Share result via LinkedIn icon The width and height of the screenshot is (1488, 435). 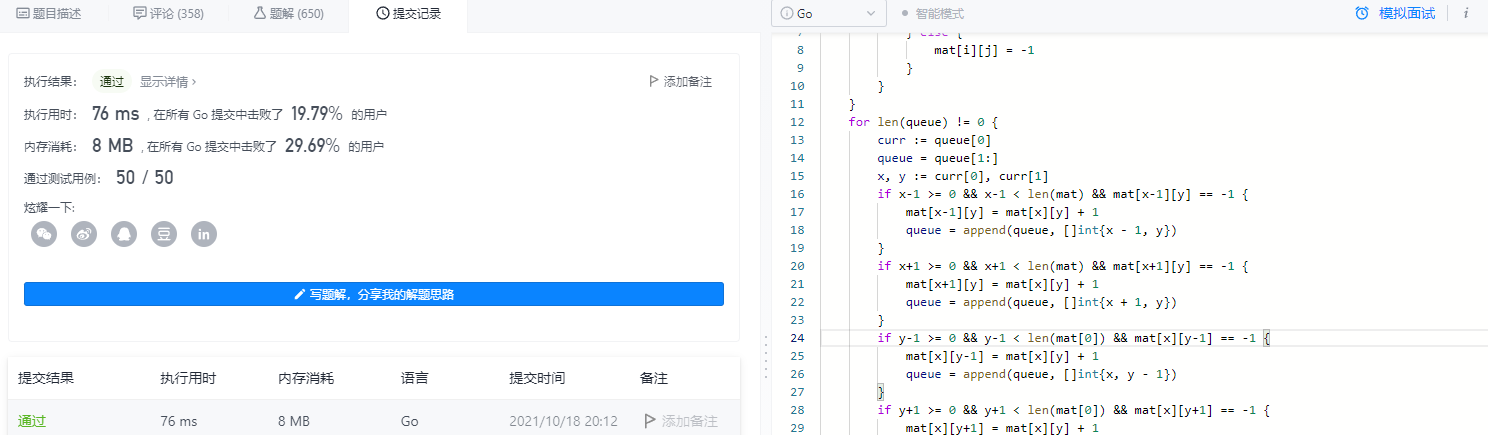(204, 234)
